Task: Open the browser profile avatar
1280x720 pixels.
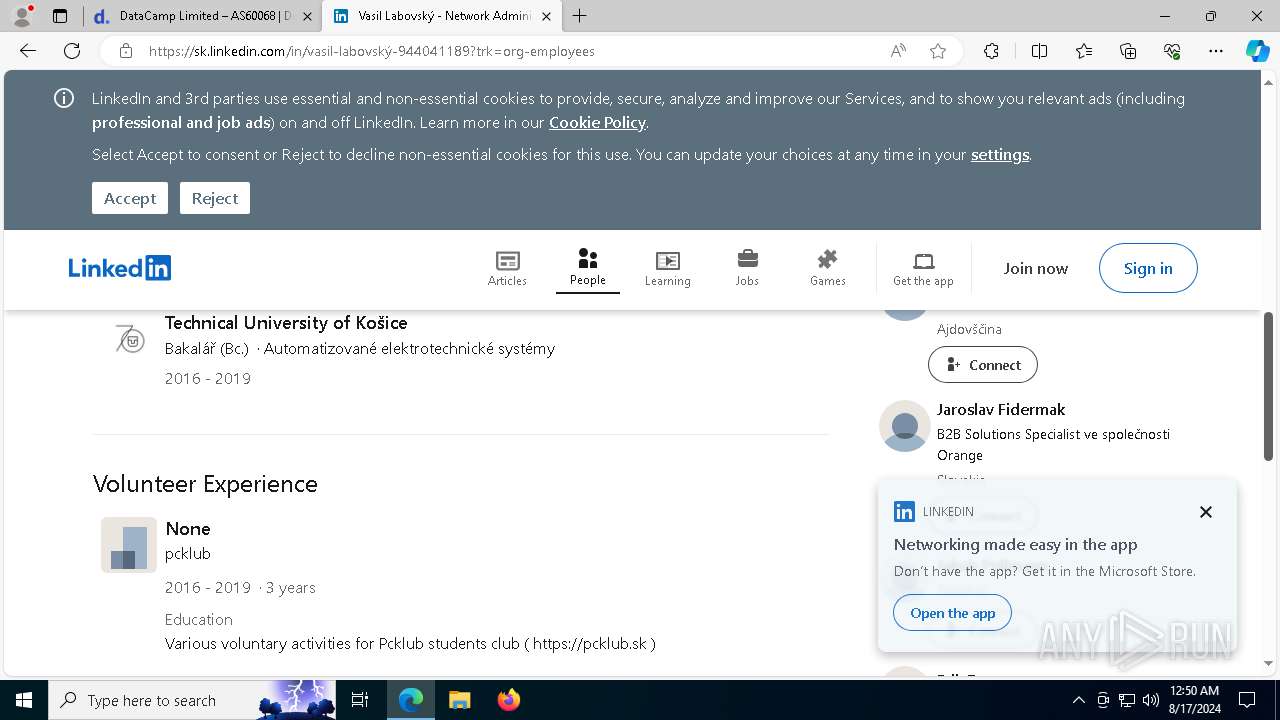Action: pyautogui.click(x=22, y=16)
